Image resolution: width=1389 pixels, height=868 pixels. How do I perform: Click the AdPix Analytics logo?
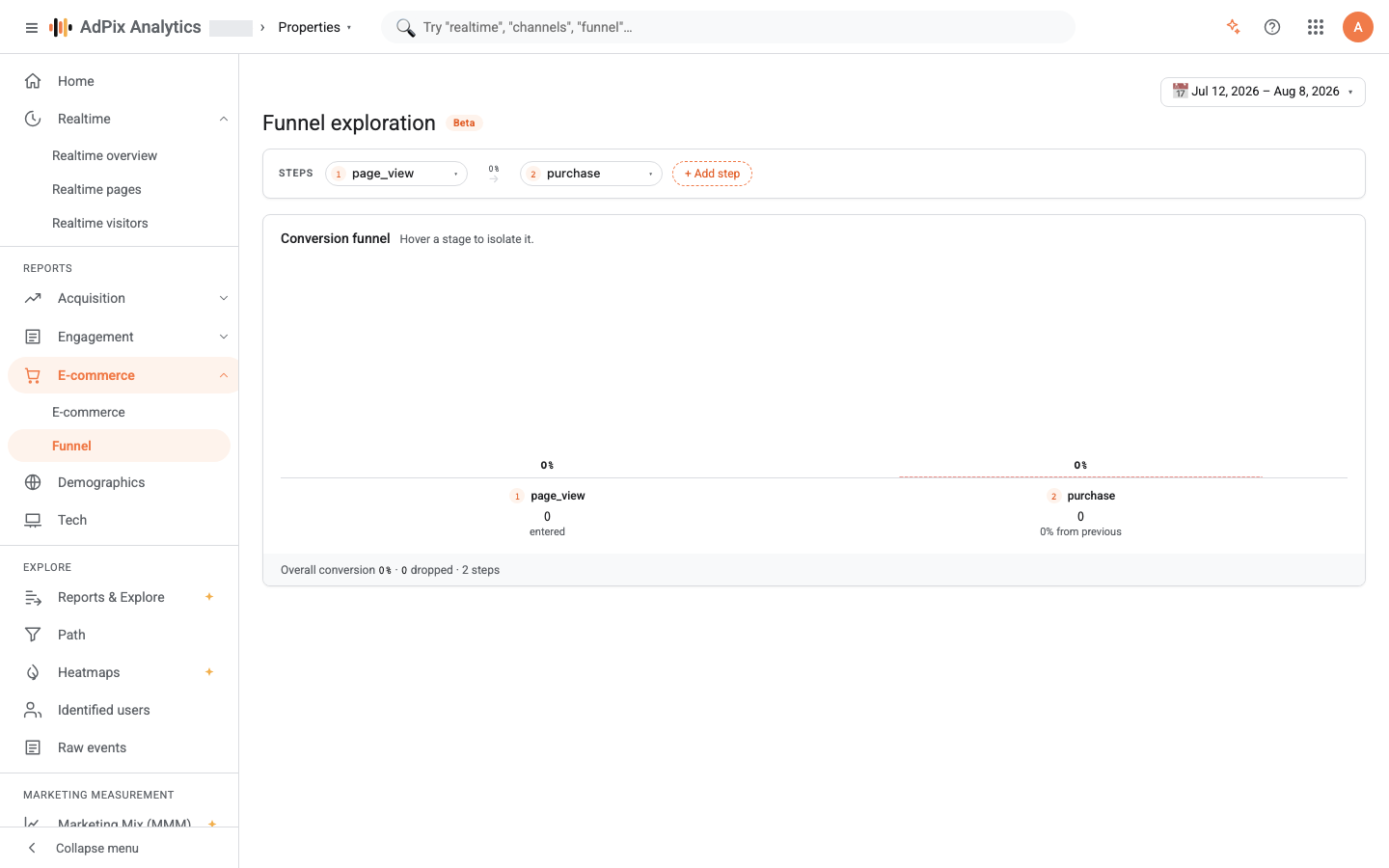(x=125, y=27)
